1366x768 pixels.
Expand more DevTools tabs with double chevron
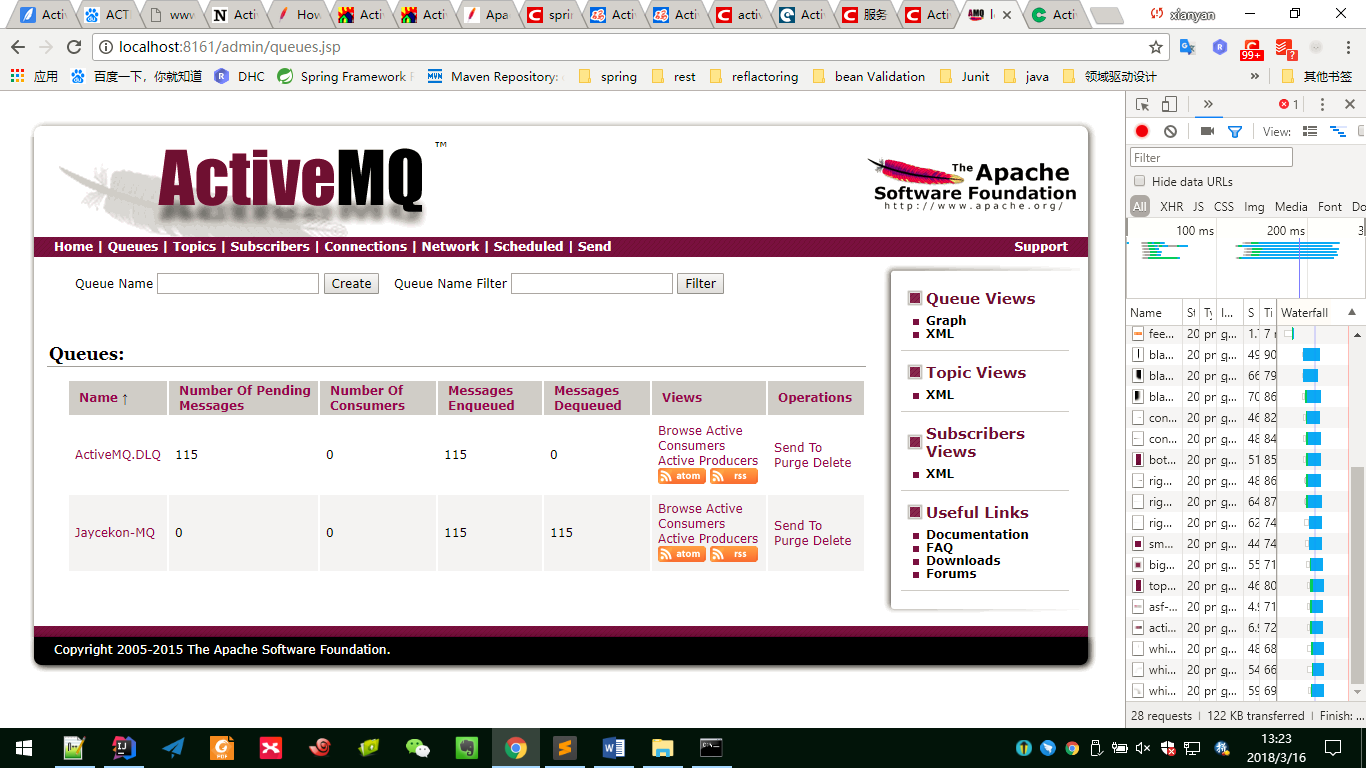(1208, 104)
